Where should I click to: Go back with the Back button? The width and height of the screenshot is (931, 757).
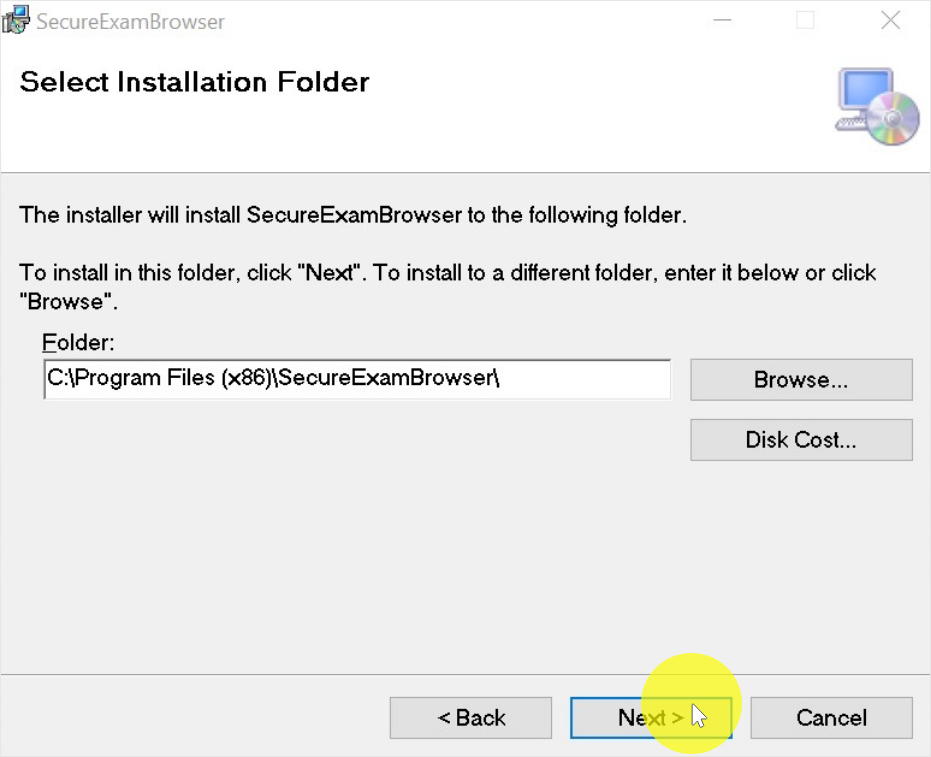point(471,718)
